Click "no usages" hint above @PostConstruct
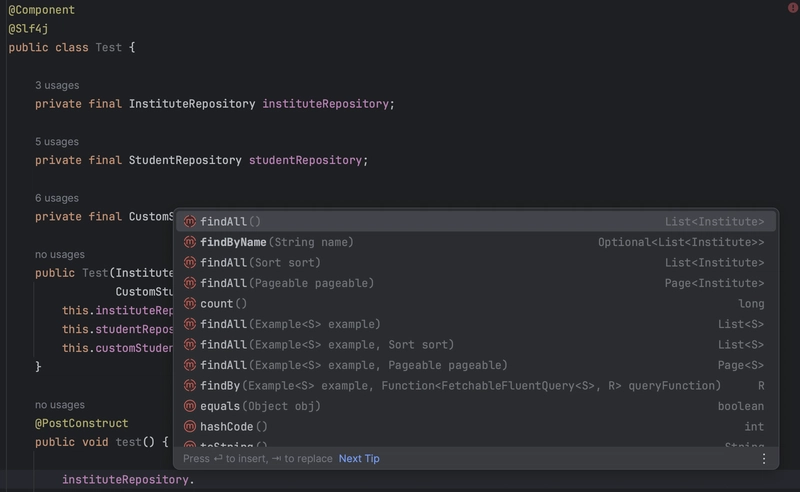Viewport: 800px width, 492px height. pos(60,405)
